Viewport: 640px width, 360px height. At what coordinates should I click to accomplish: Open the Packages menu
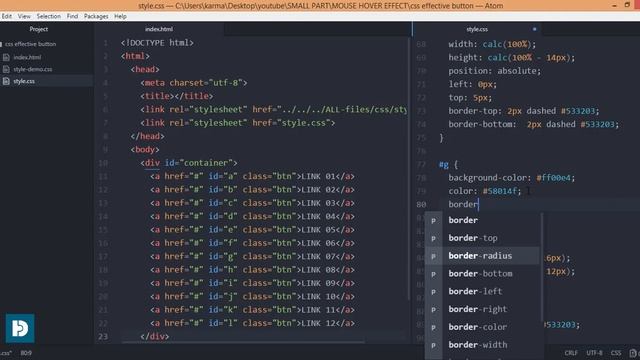pos(96,16)
